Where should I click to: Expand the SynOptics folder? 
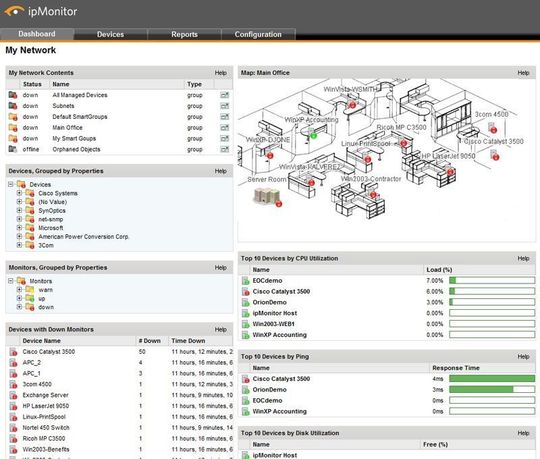click(x=19, y=210)
